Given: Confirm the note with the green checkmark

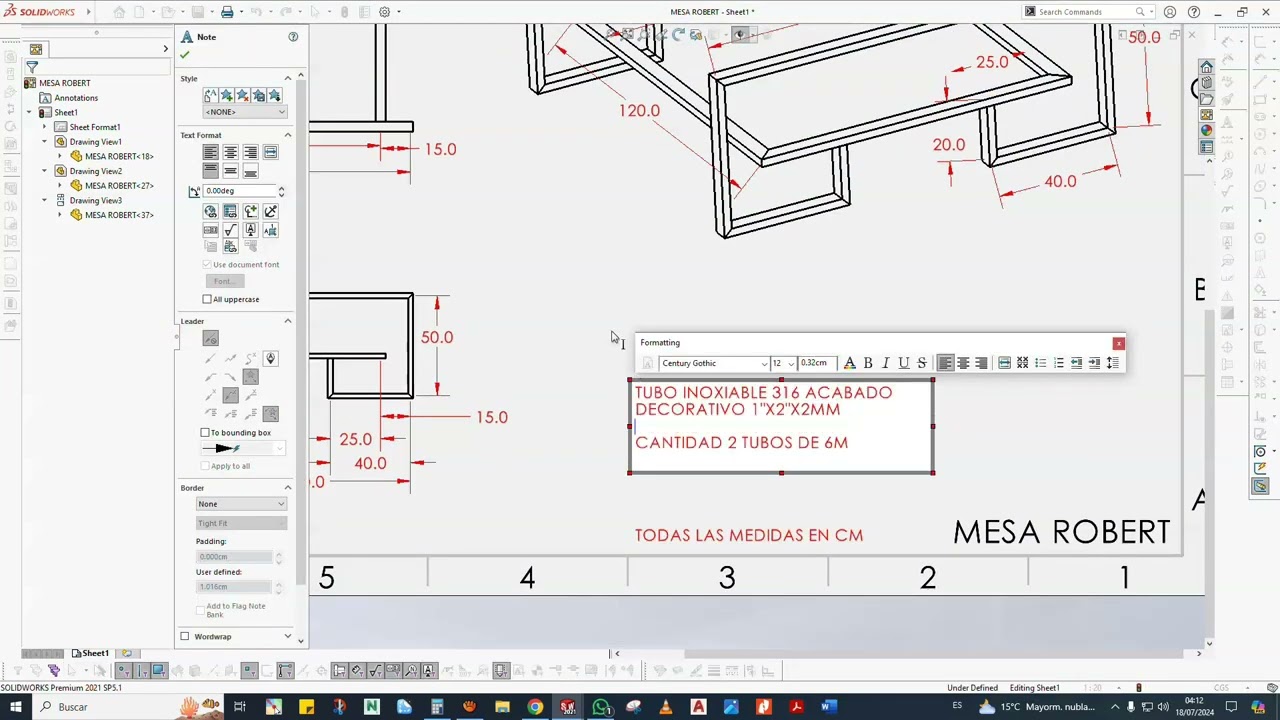Looking at the screenshot, I should (x=185, y=55).
